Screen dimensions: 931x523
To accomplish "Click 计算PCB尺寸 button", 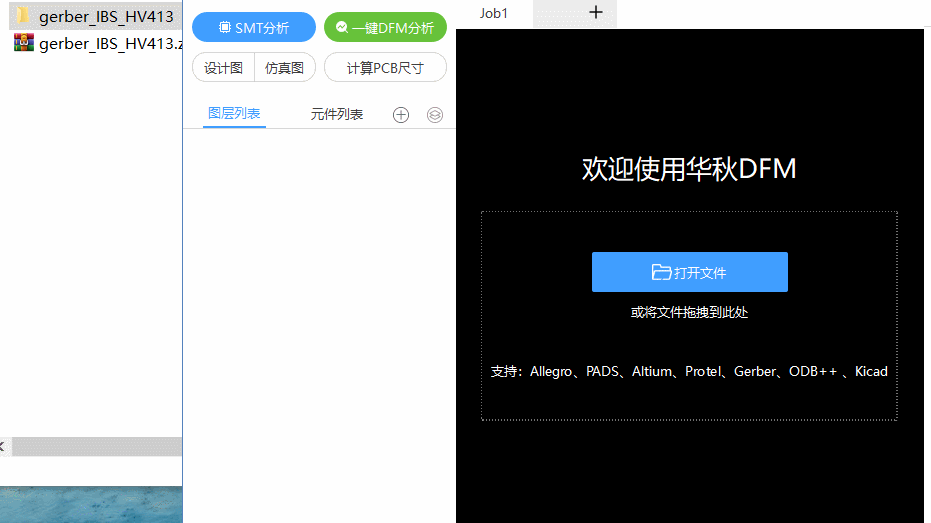I will tap(385, 68).
